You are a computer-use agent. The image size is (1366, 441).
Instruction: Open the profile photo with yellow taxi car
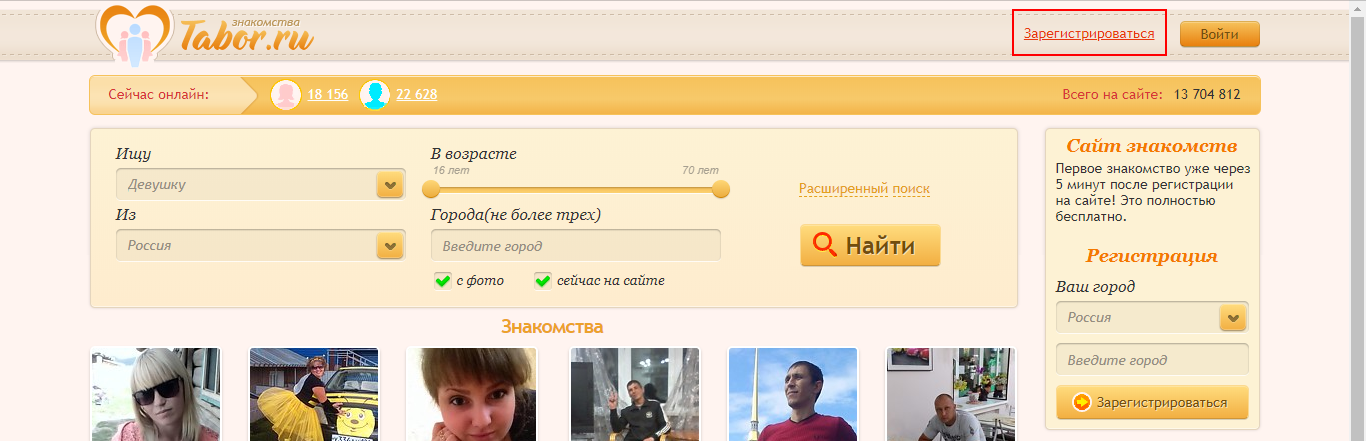(x=314, y=394)
